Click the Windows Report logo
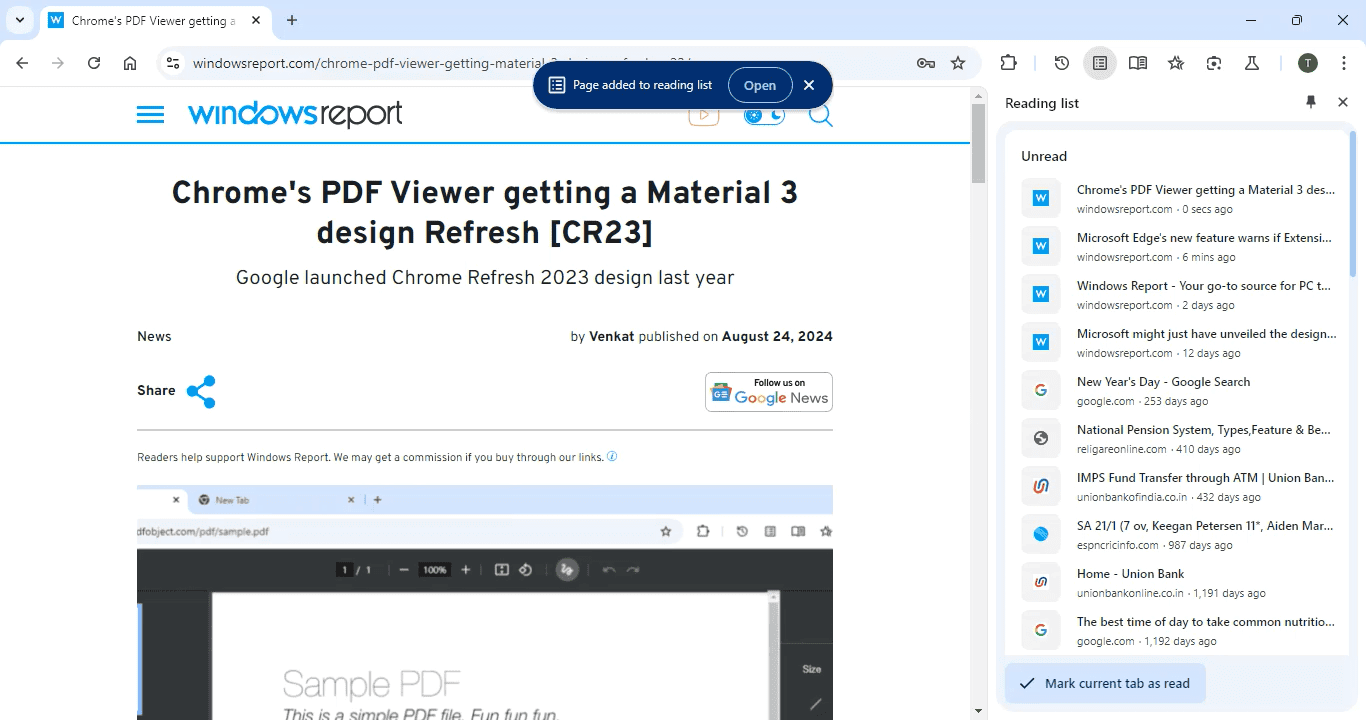The image size is (1366, 720). click(x=295, y=114)
